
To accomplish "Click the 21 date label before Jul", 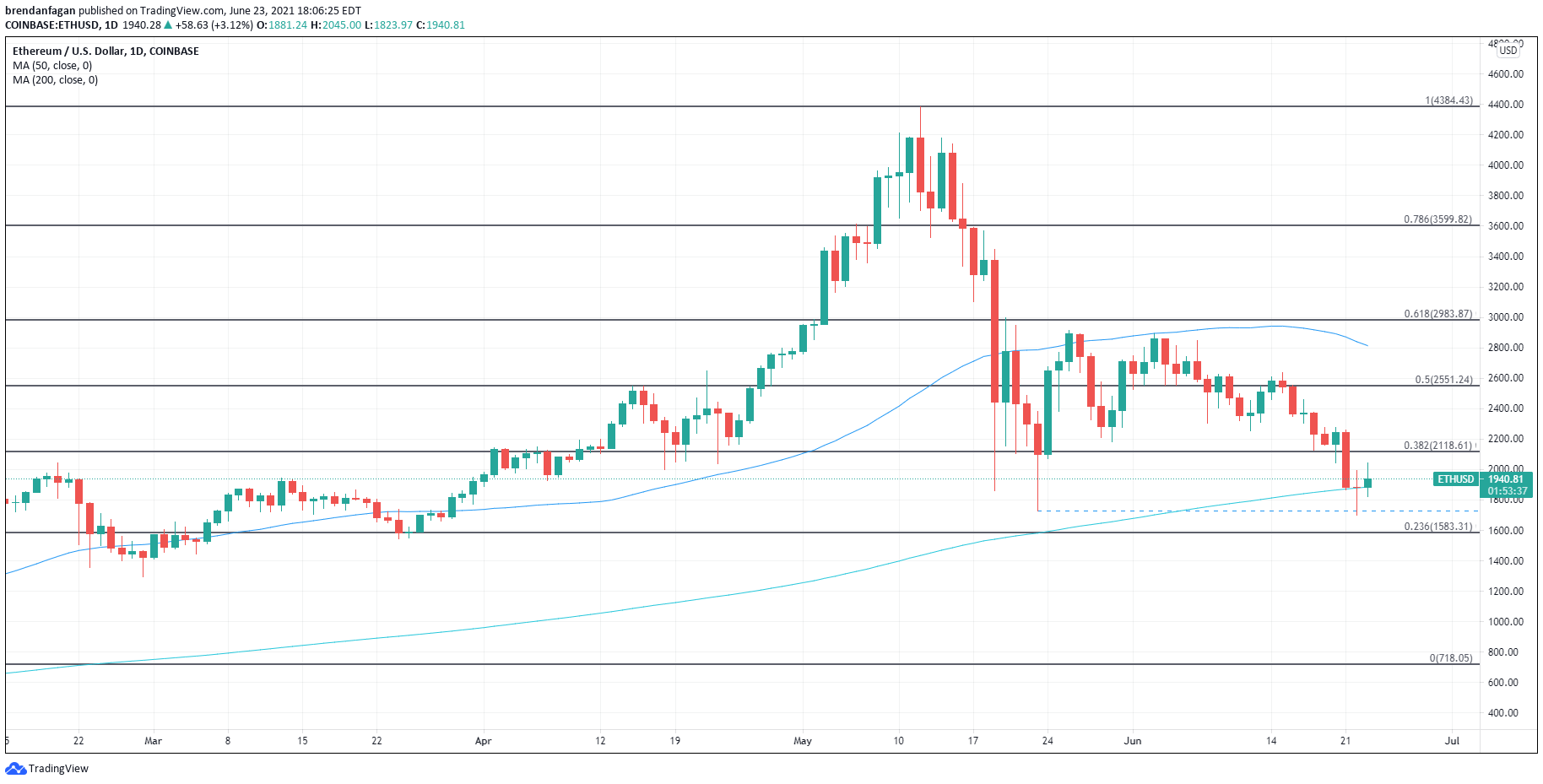I will [x=1345, y=741].
